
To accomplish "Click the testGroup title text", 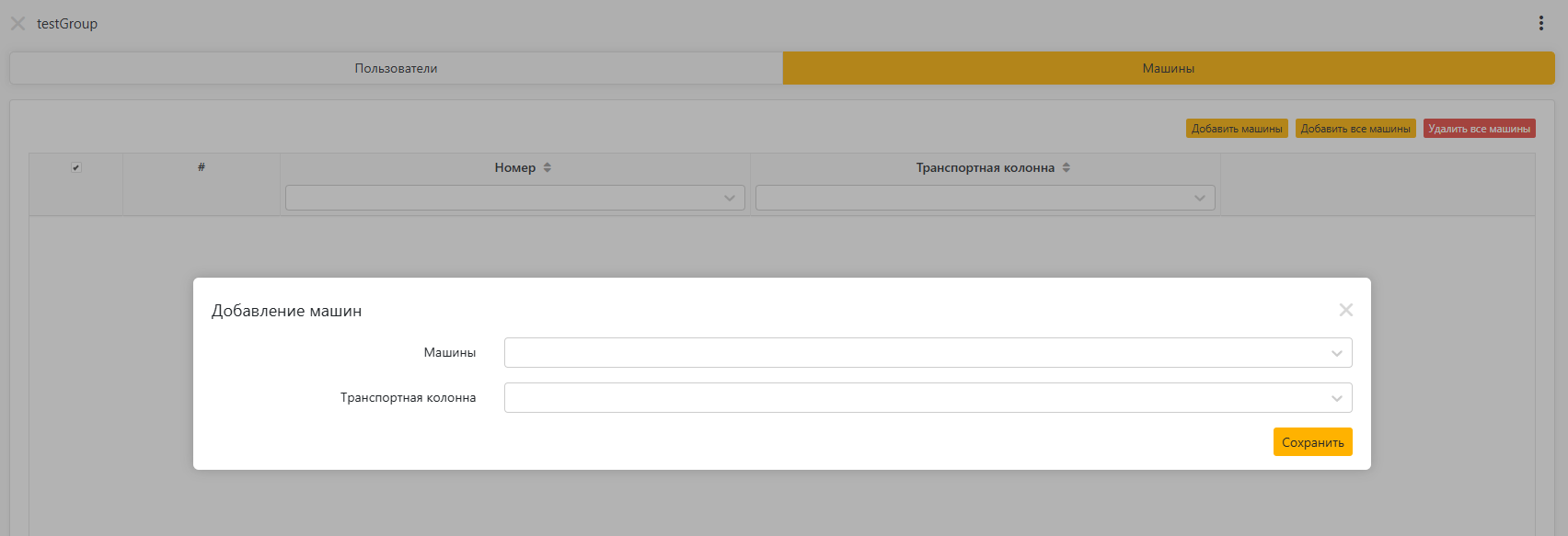I will (67, 24).
